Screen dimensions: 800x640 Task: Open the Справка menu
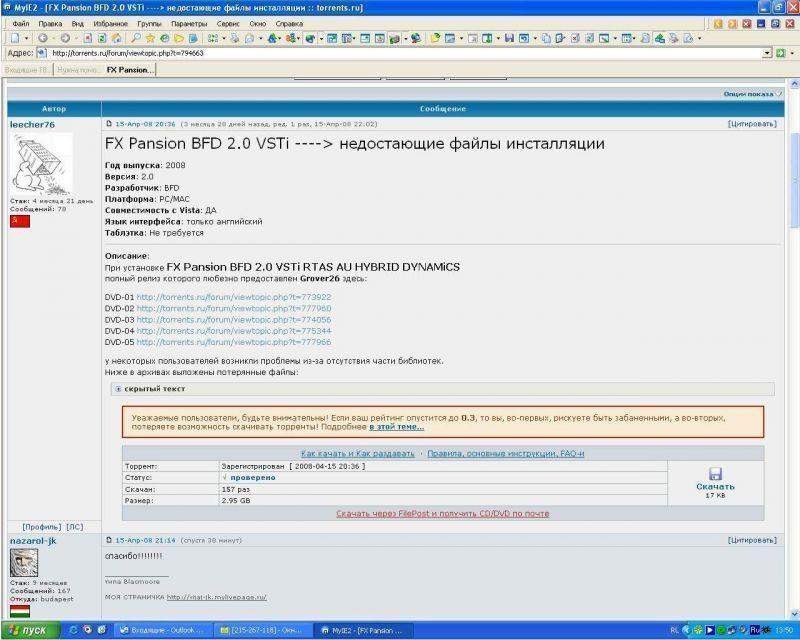tap(289, 23)
